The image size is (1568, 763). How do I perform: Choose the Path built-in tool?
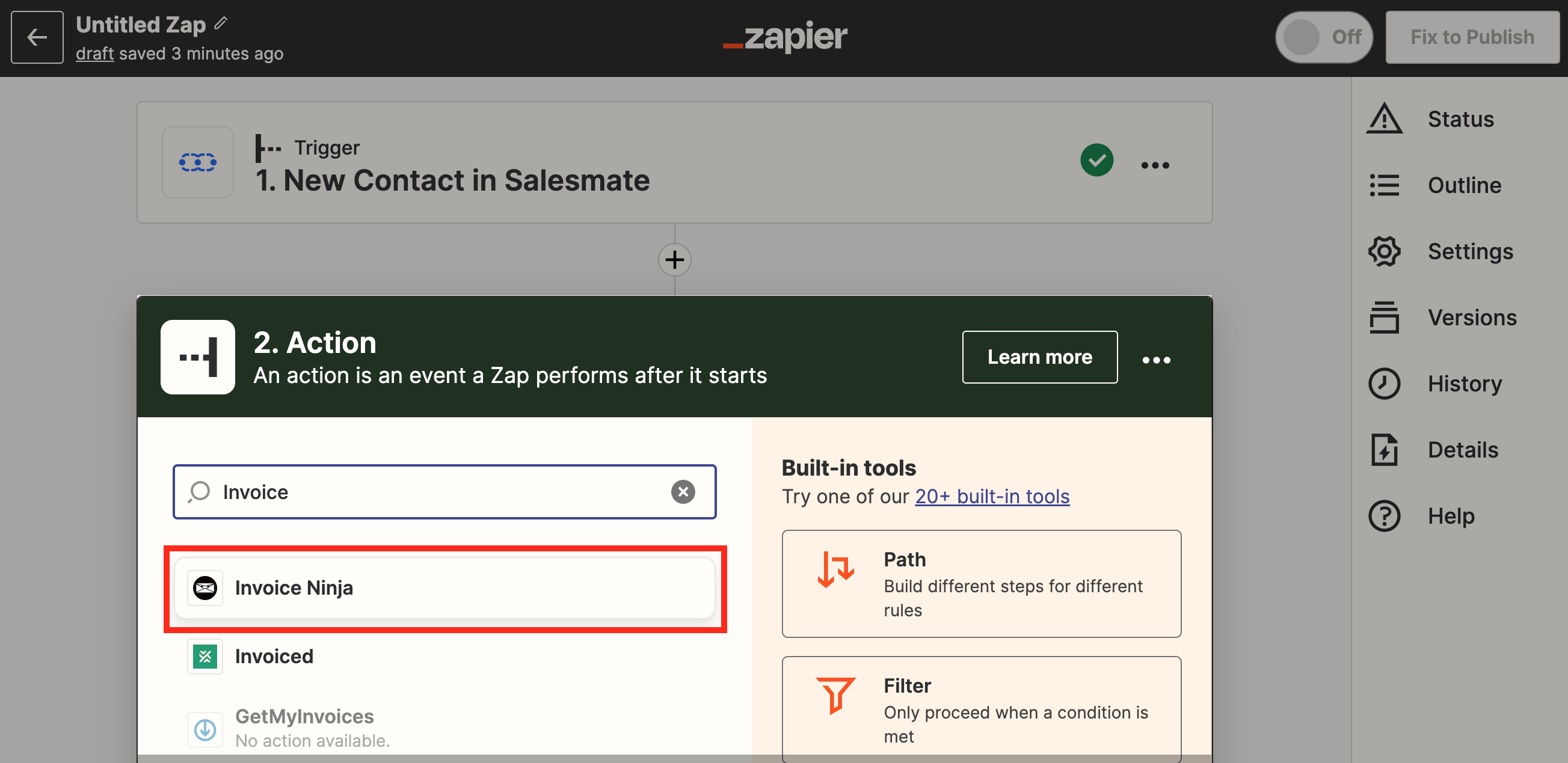981,584
